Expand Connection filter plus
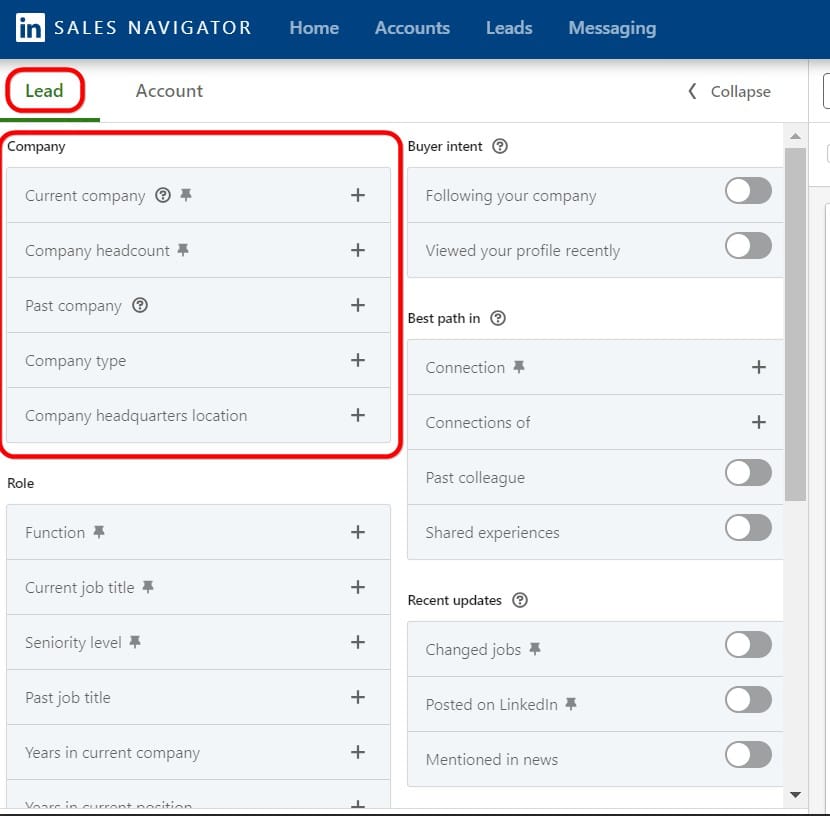The image size is (830, 816). (759, 367)
